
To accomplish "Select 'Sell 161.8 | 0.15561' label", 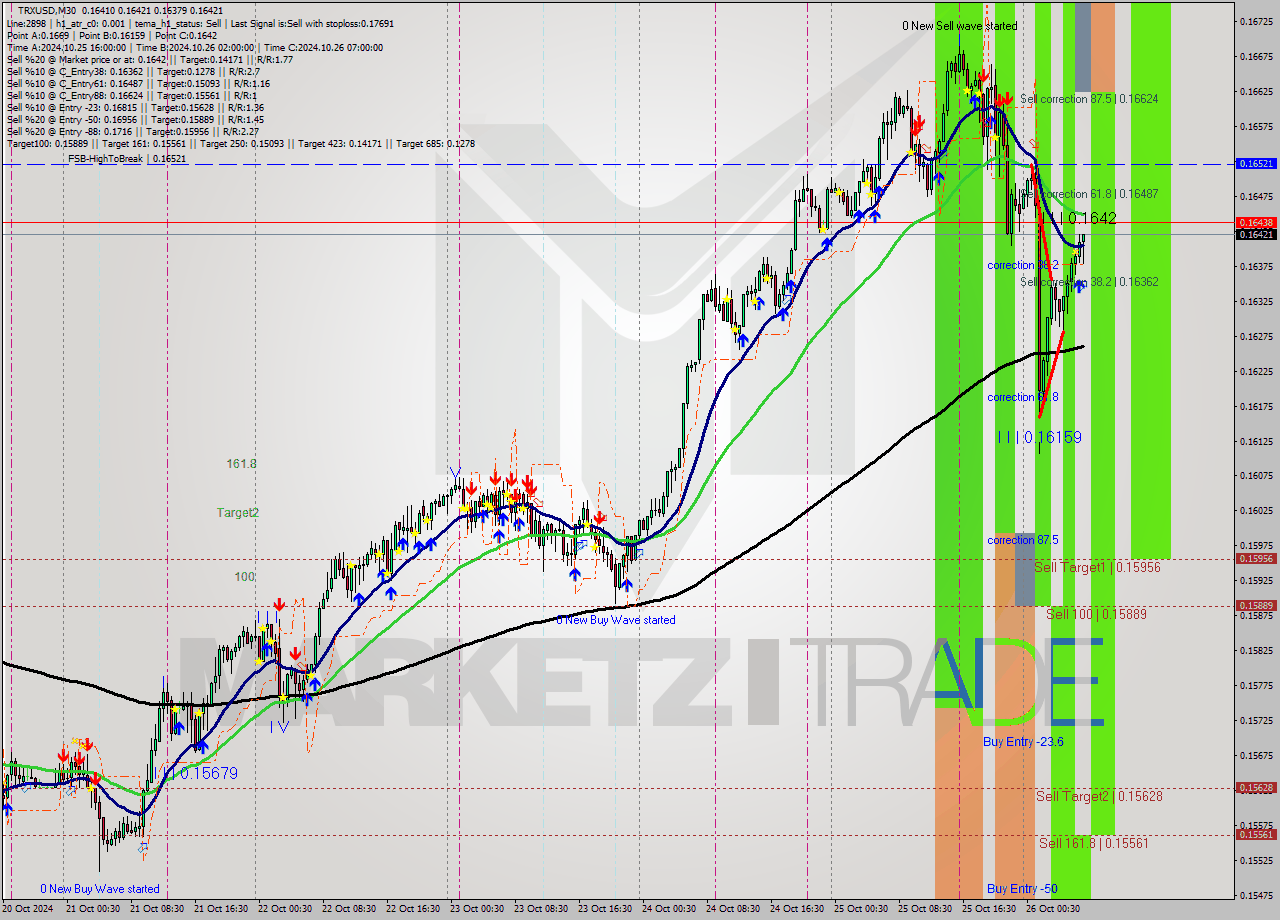I will click(1094, 843).
